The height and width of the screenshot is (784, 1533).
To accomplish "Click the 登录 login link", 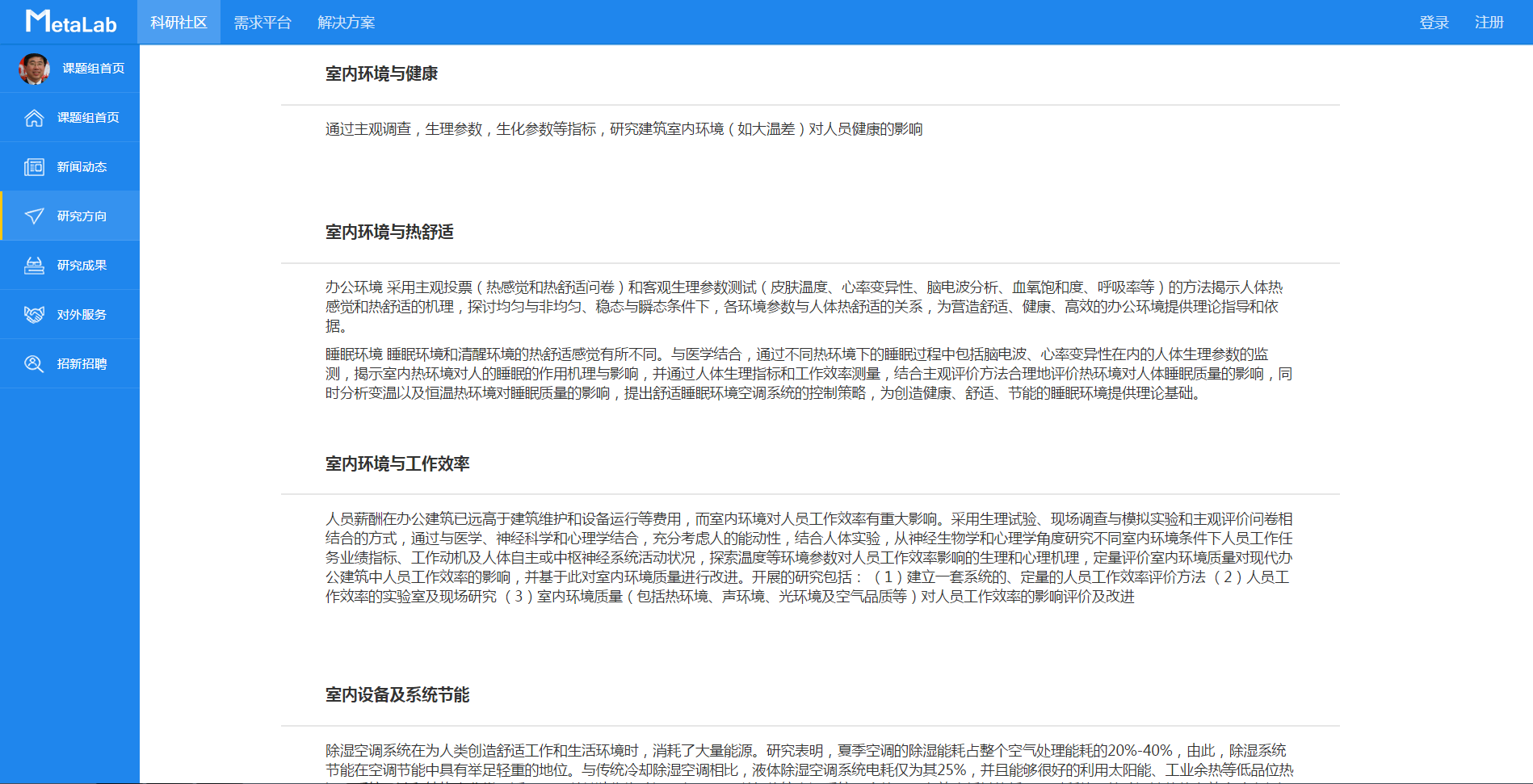I will [x=1434, y=23].
